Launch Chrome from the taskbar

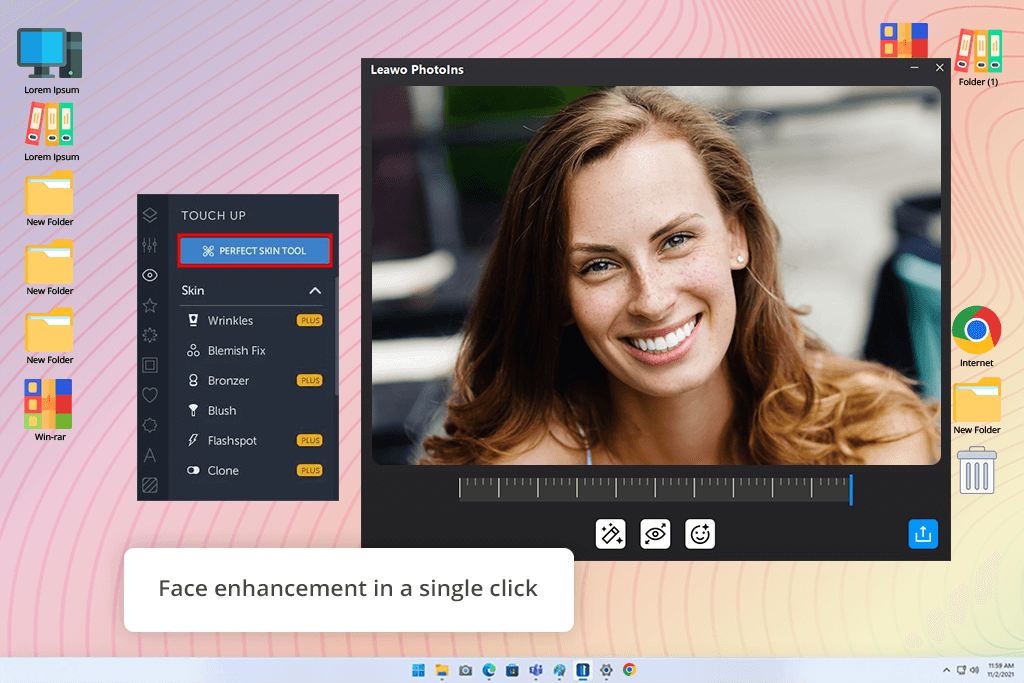(630, 670)
